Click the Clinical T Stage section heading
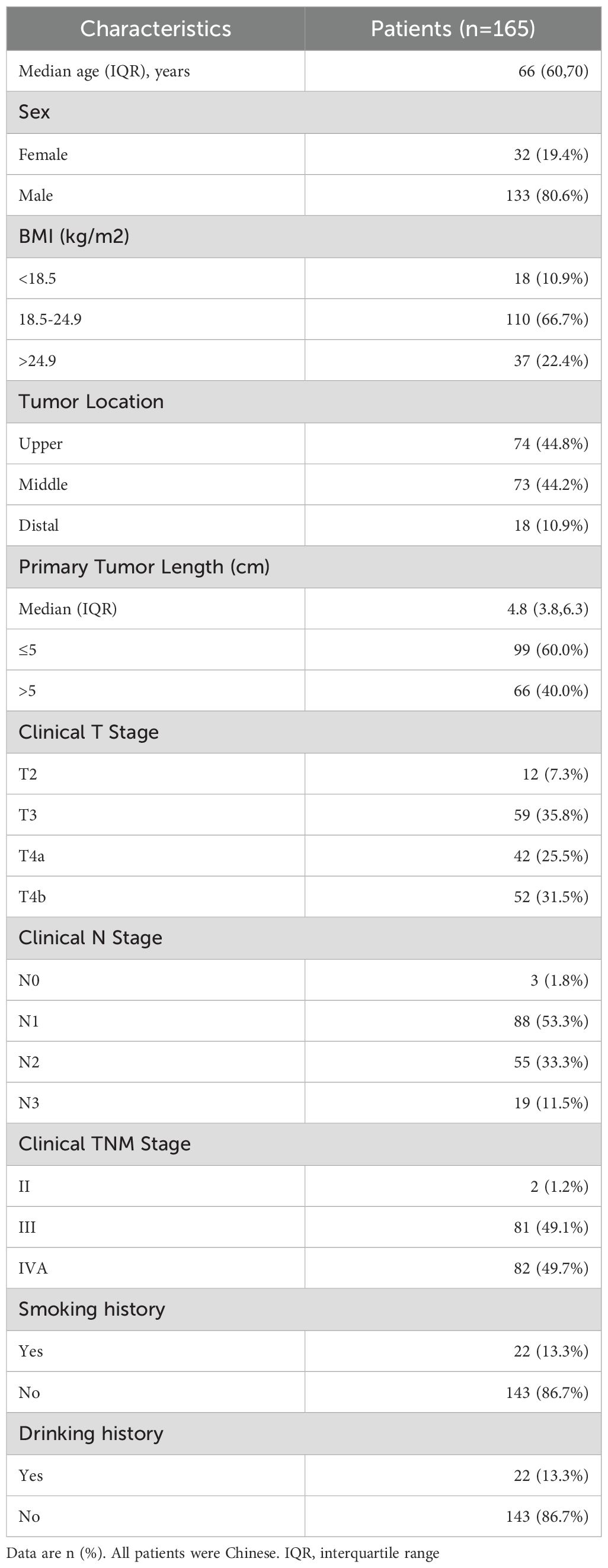608x1568 pixels. [x=88, y=732]
